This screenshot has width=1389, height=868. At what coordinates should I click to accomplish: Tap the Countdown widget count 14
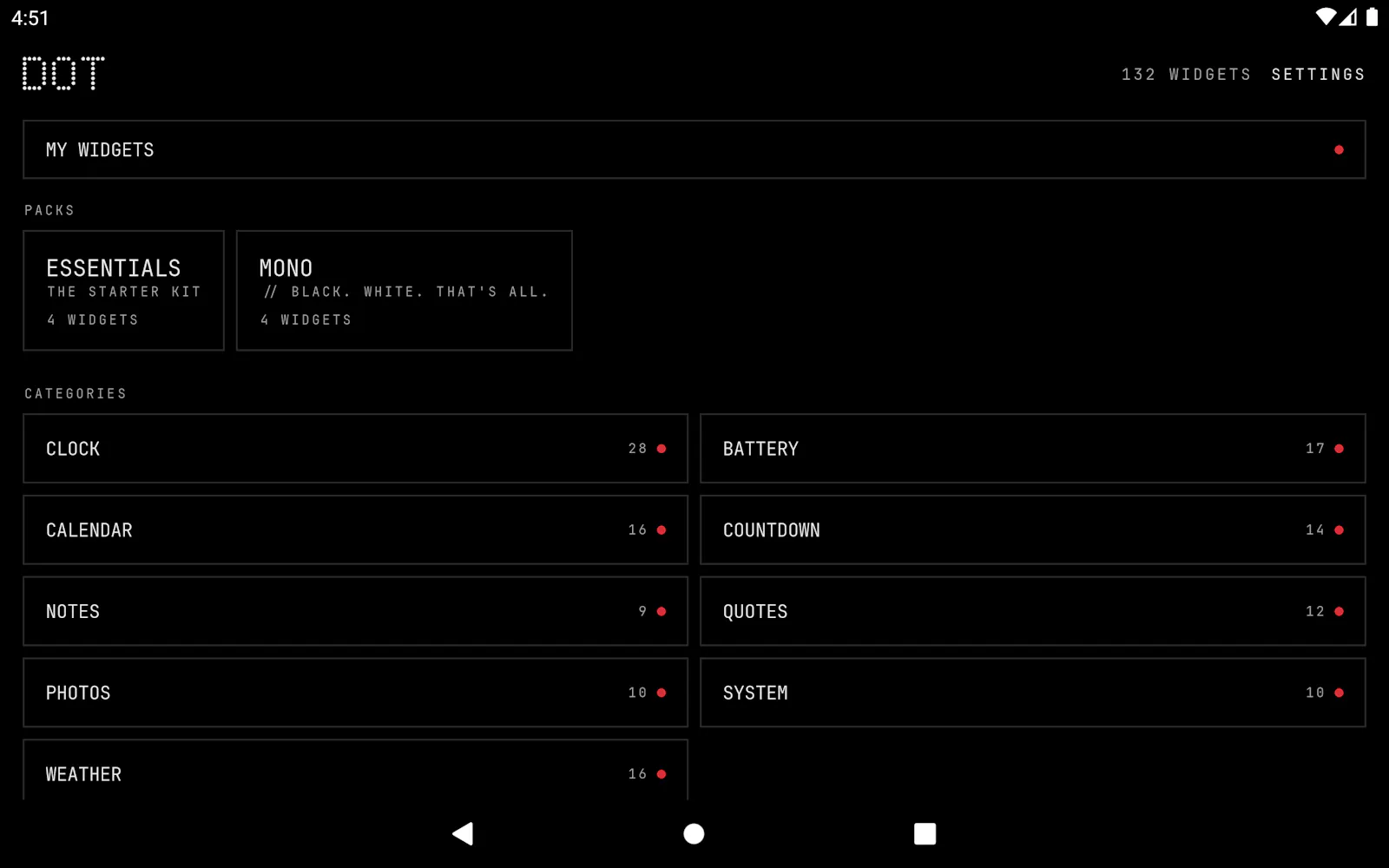(1315, 530)
